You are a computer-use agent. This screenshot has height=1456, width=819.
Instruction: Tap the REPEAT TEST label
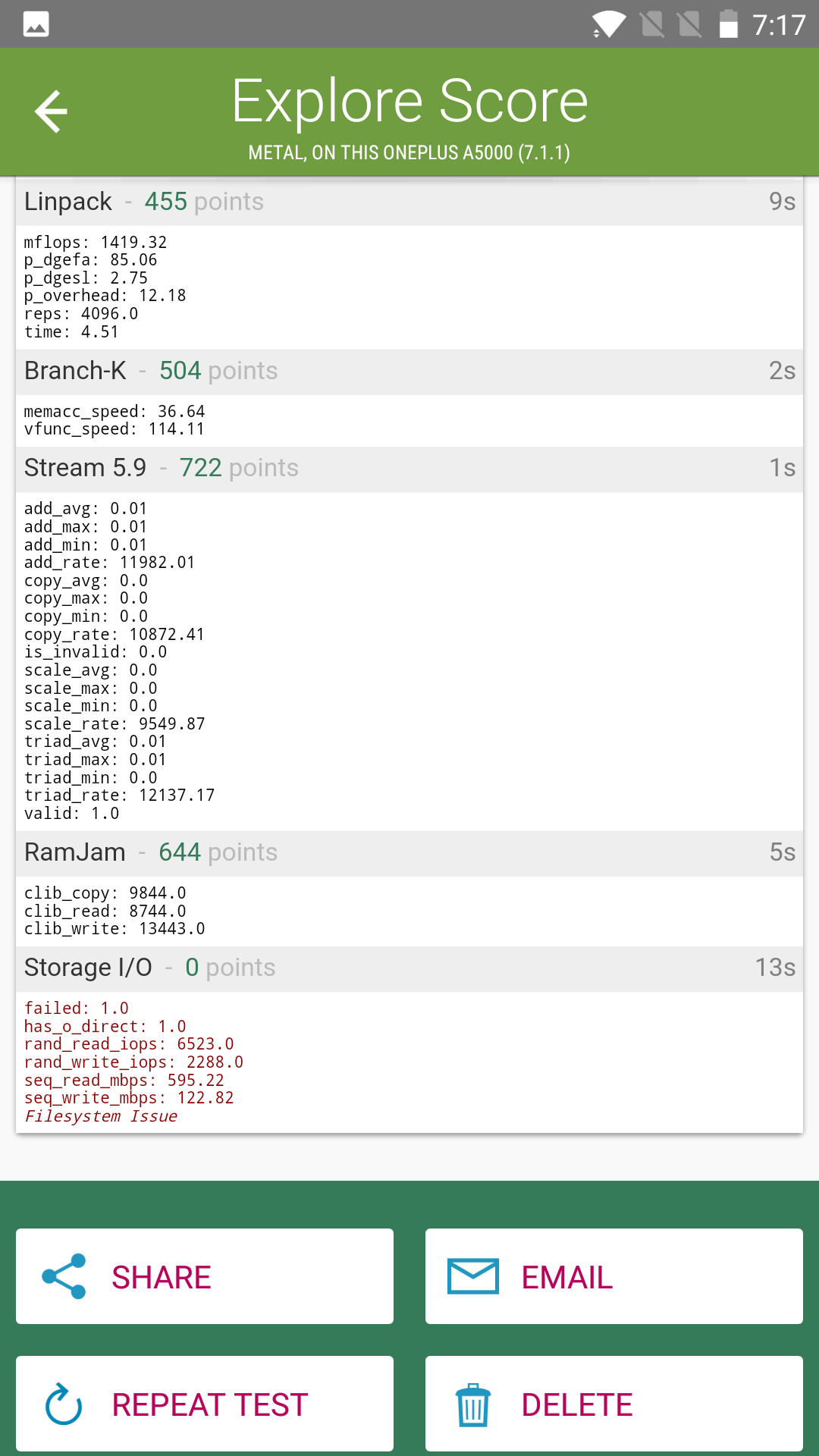pos(210,1405)
